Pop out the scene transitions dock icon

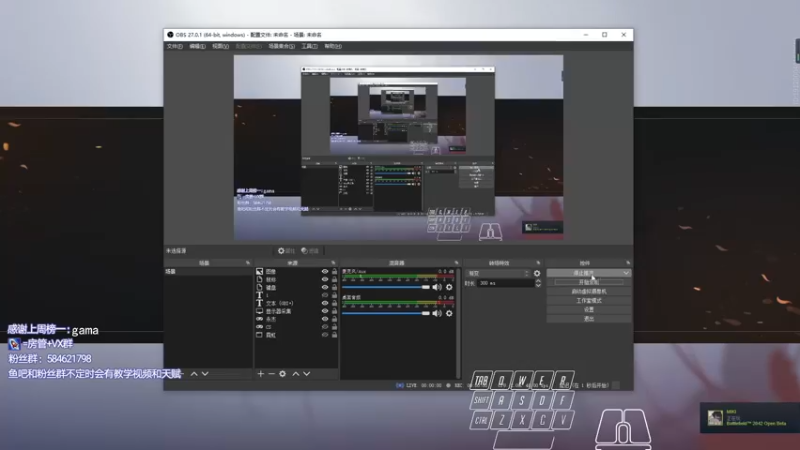click(x=538, y=263)
